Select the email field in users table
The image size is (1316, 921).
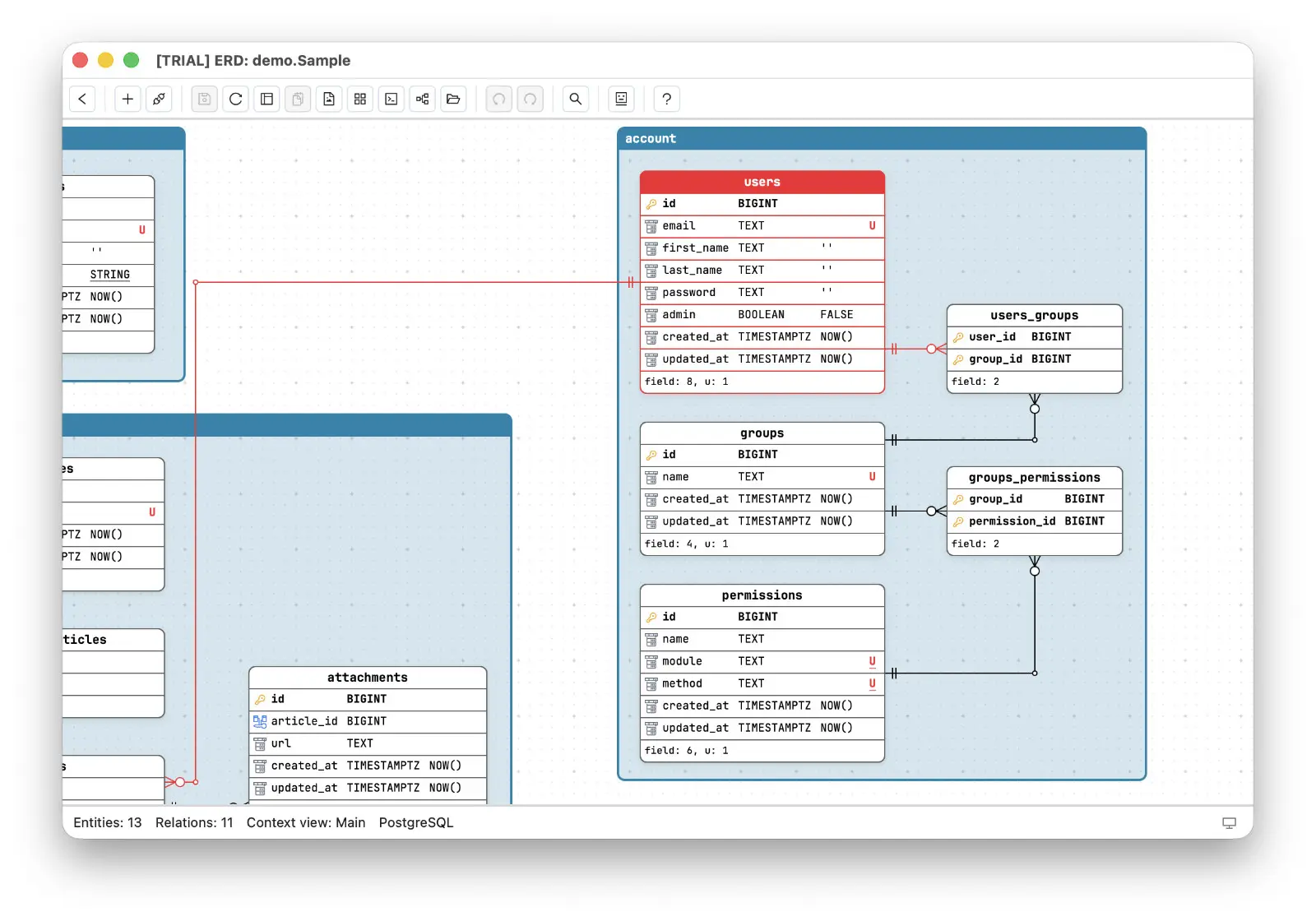762,225
